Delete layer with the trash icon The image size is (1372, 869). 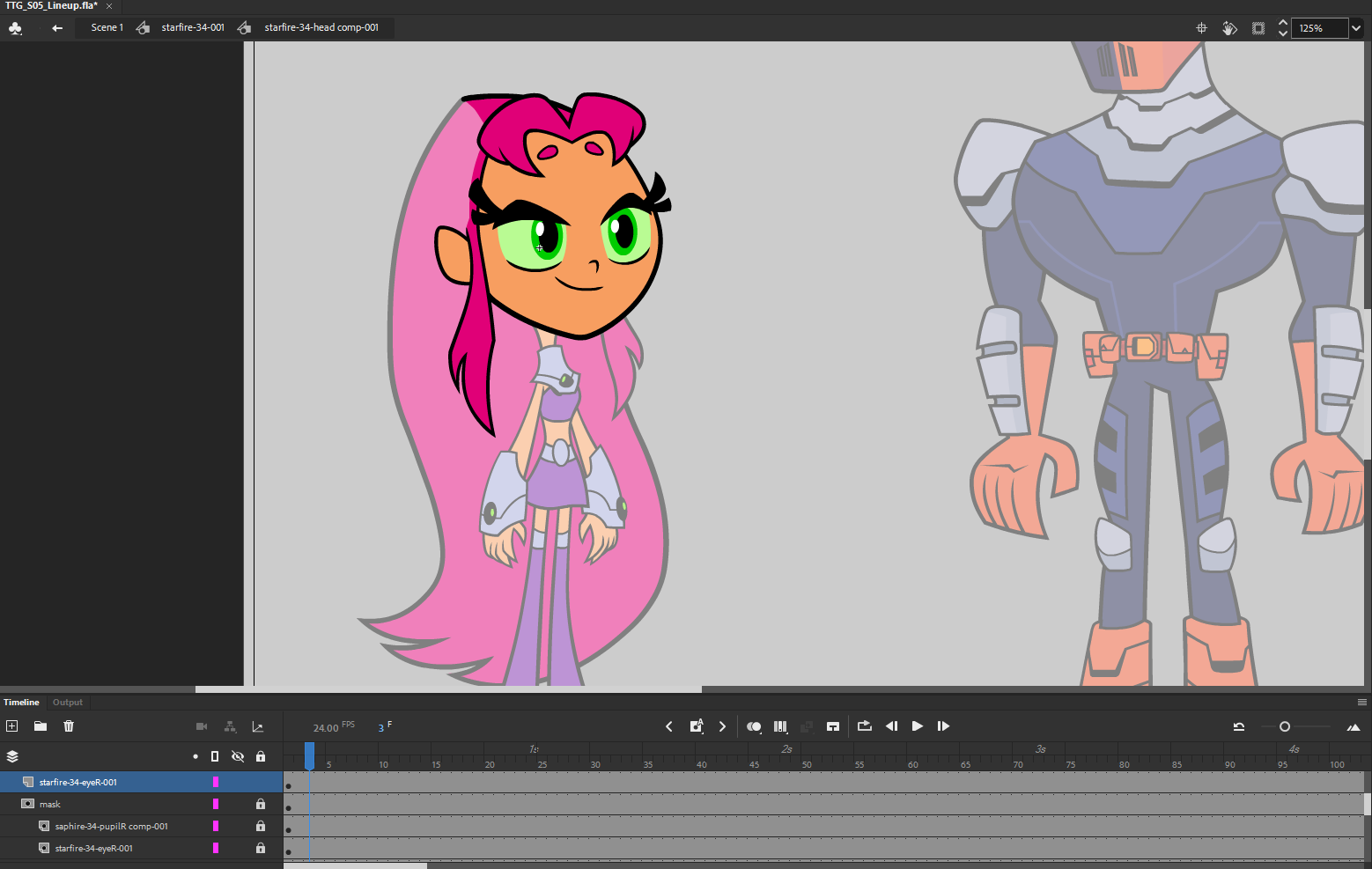[69, 726]
